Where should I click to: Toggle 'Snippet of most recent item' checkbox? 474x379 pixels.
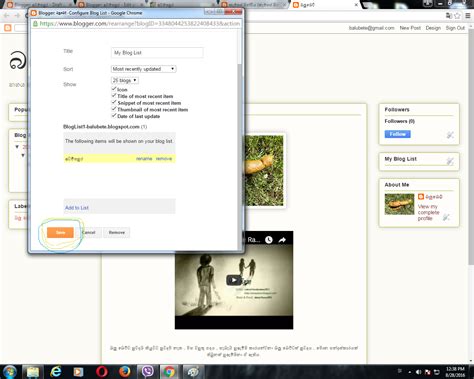[x=114, y=102]
